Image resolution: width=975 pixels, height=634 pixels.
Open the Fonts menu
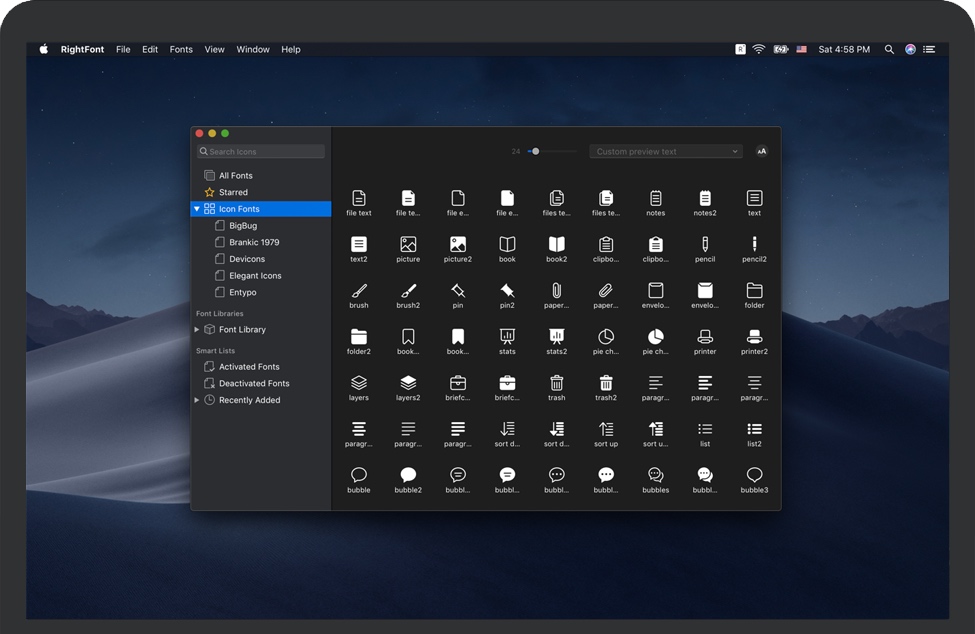point(181,49)
